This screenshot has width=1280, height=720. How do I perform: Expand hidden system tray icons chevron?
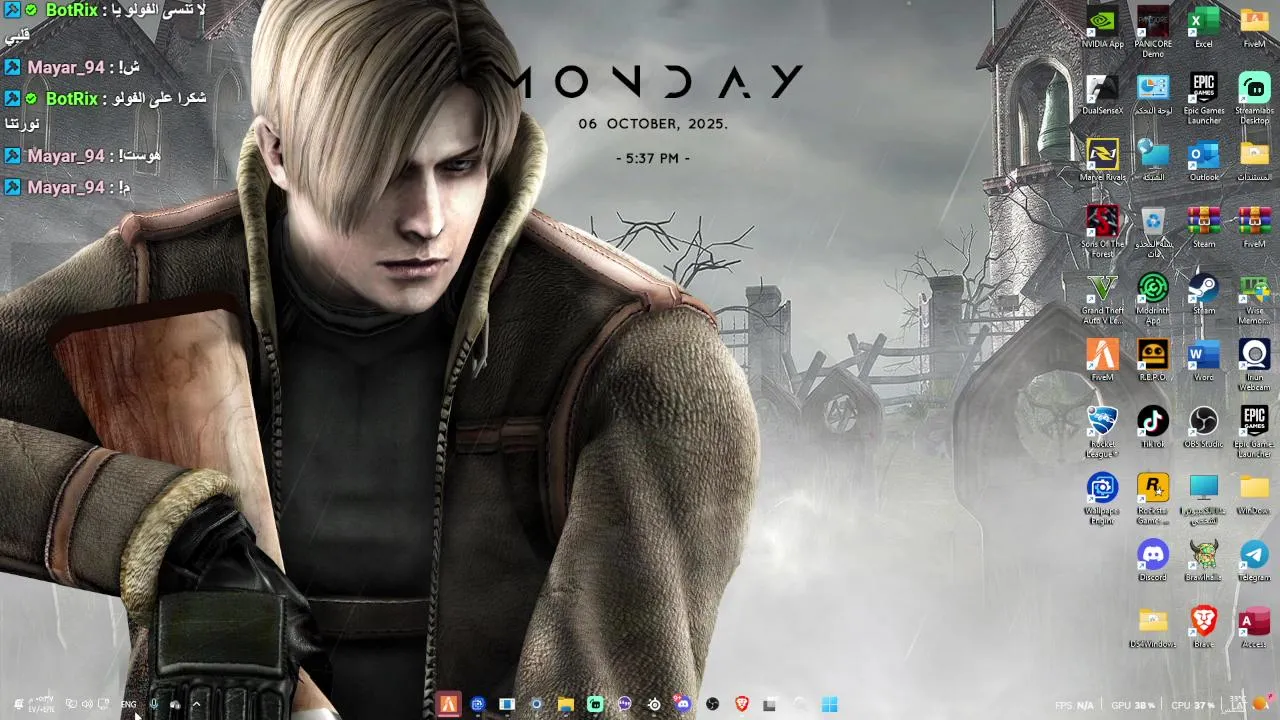click(196, 705)
